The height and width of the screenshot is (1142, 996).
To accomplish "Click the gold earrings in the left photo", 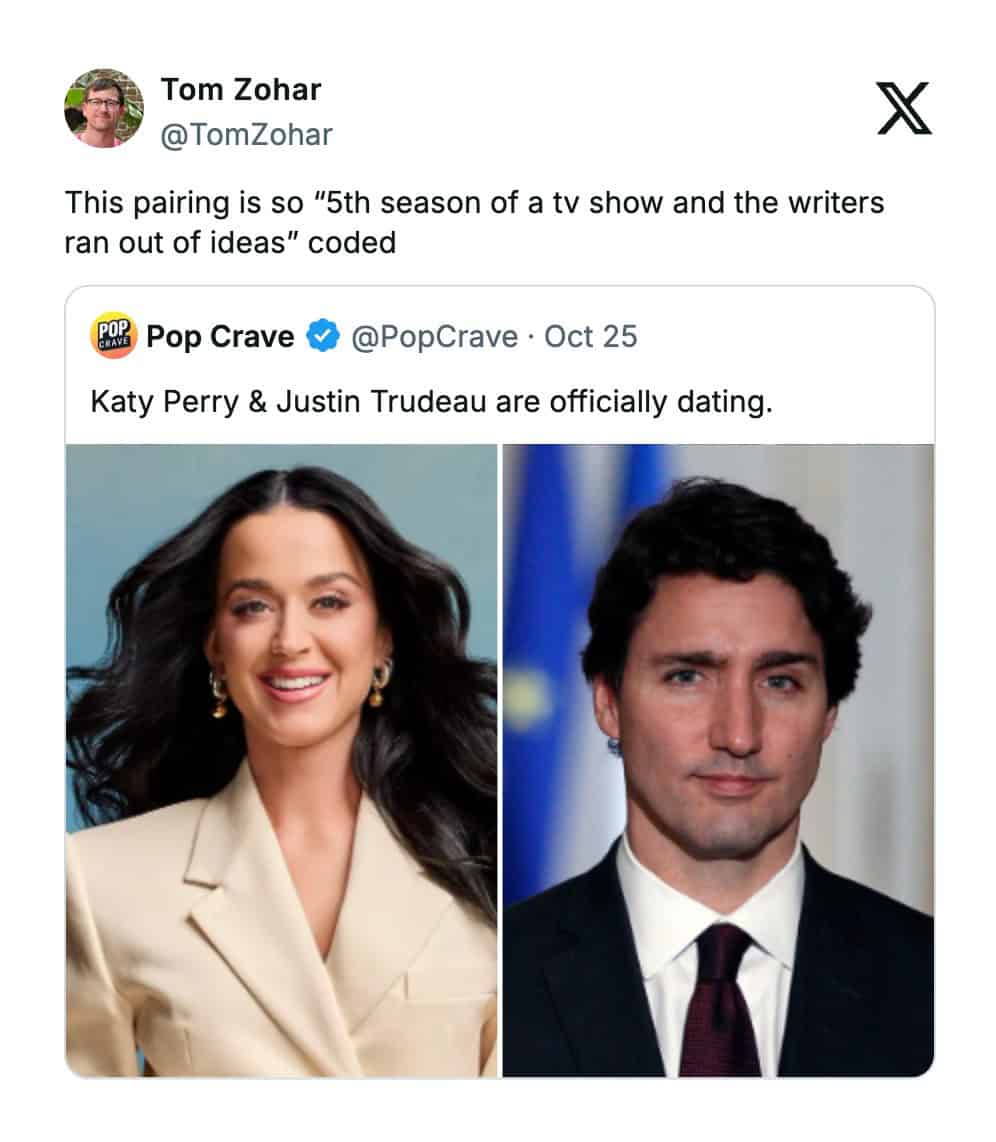I will click(x=219, y=694).
